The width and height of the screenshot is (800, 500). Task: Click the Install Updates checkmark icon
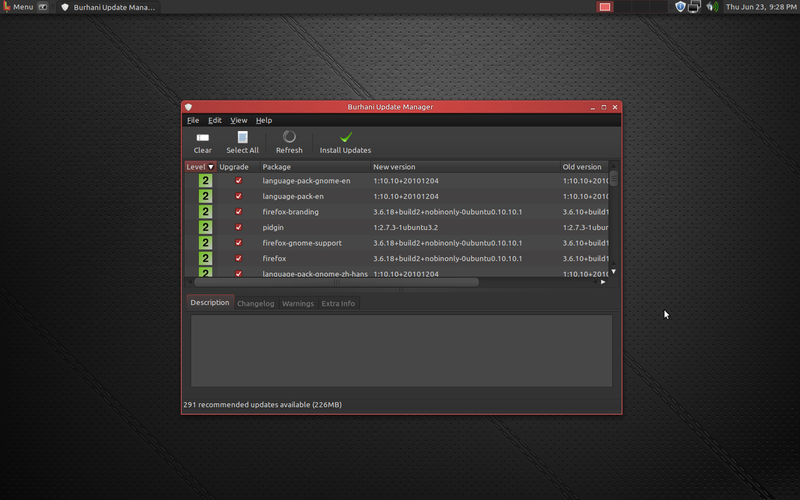[x=345, y=138]
